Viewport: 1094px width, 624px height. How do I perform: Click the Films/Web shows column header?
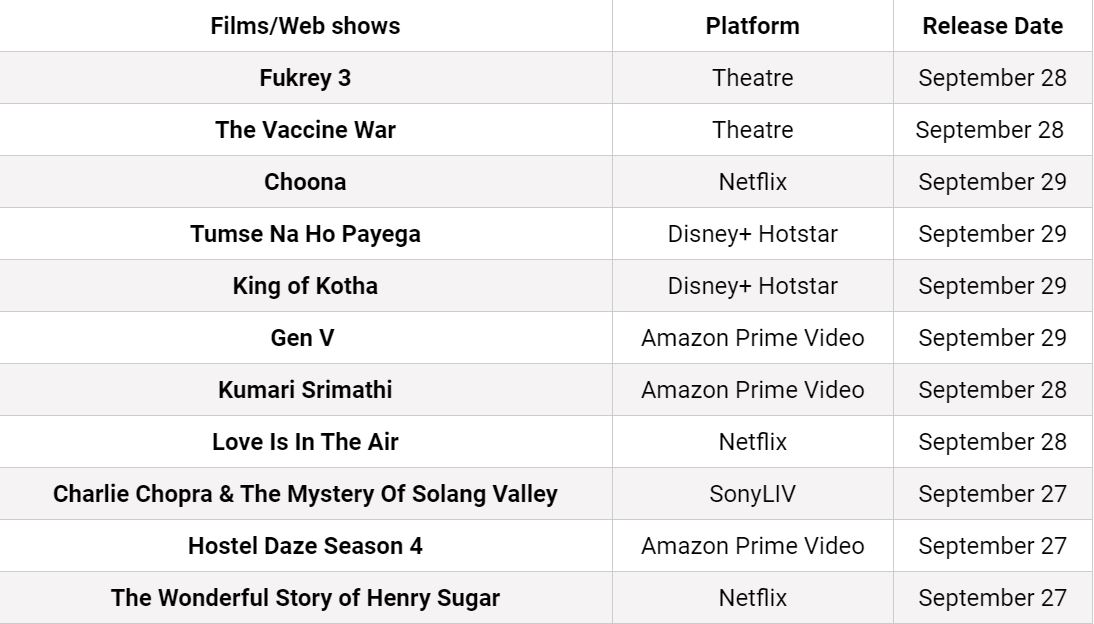(x=305, y=26)
